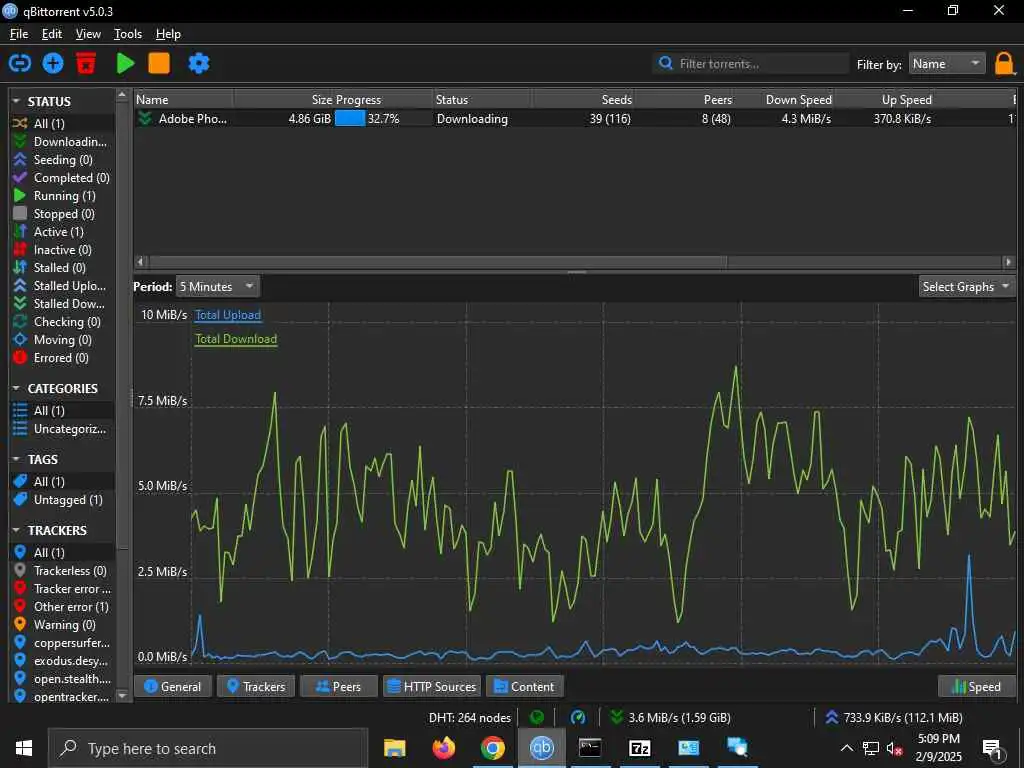Viewport: 1024px width, 768px height.
Task: Collapse the STATUS section
Action: click(16, 101)
